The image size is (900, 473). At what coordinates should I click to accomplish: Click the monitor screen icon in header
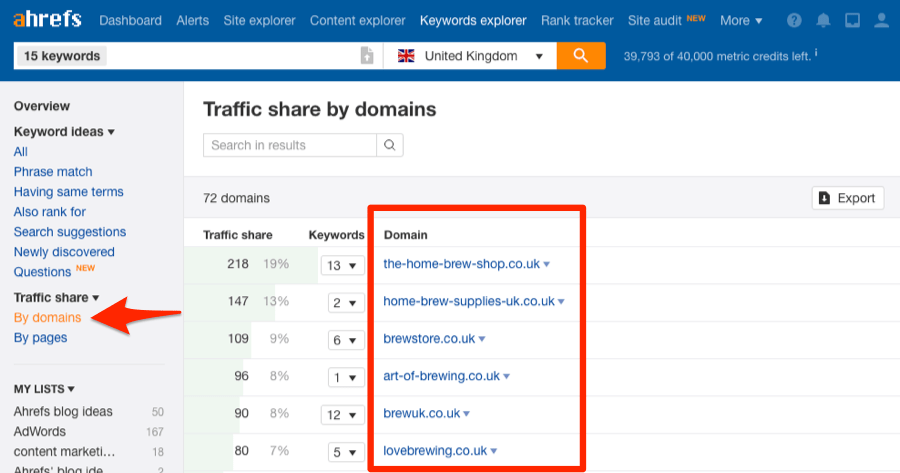[x=852, y=21]
